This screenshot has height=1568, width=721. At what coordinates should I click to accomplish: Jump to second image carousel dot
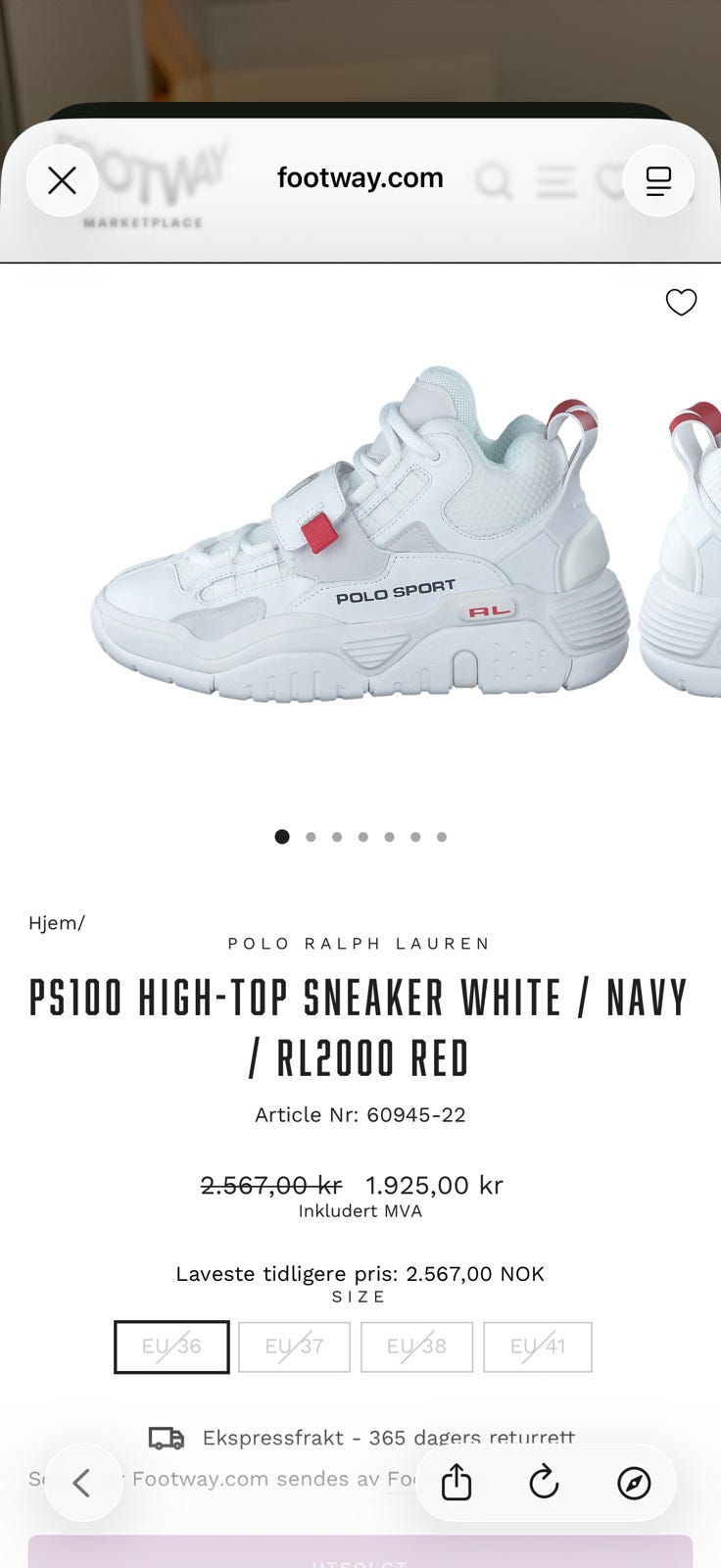tap(311, 837)
